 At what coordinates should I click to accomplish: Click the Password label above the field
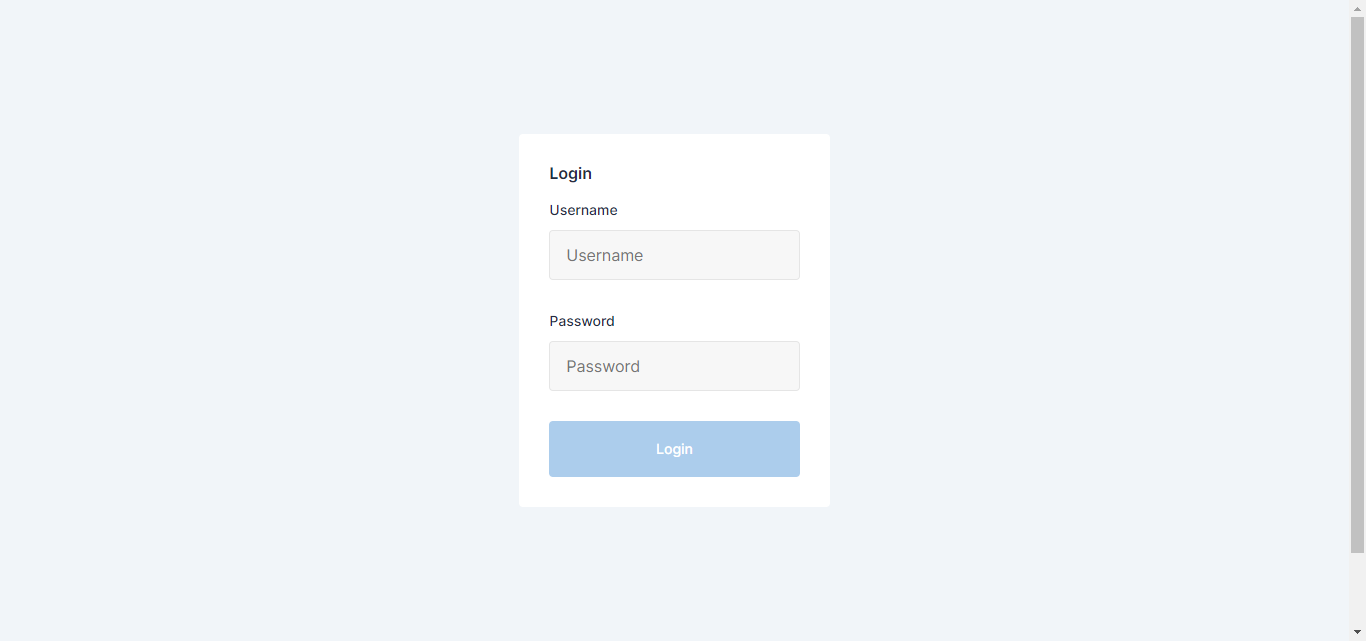[582, 321]
